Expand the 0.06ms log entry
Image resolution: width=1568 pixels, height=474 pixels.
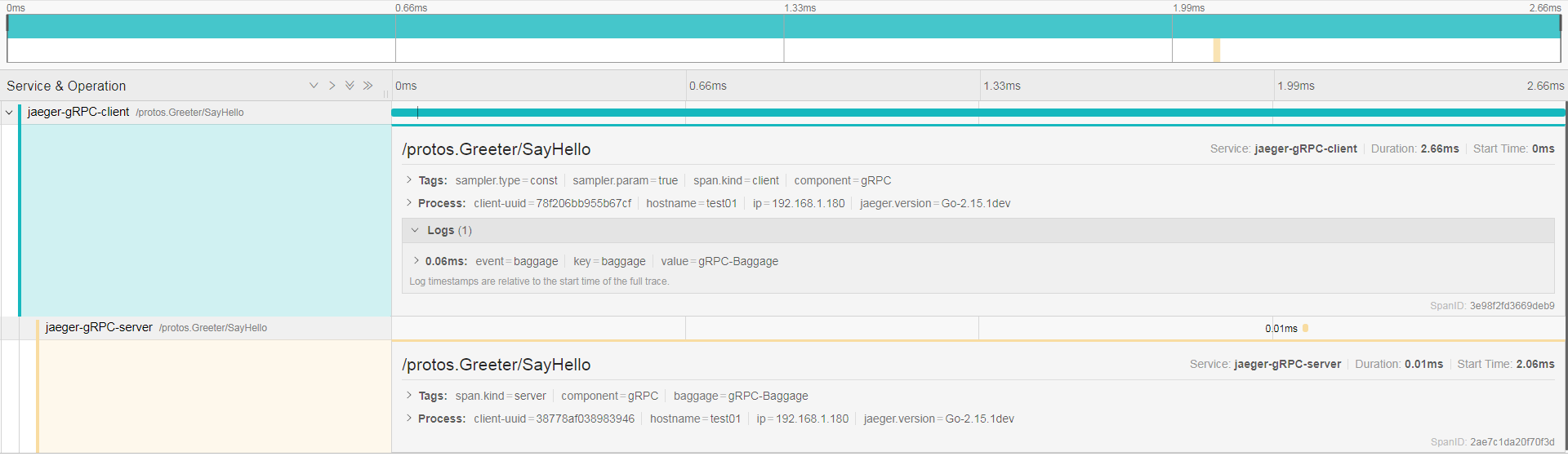coord(416,261)
